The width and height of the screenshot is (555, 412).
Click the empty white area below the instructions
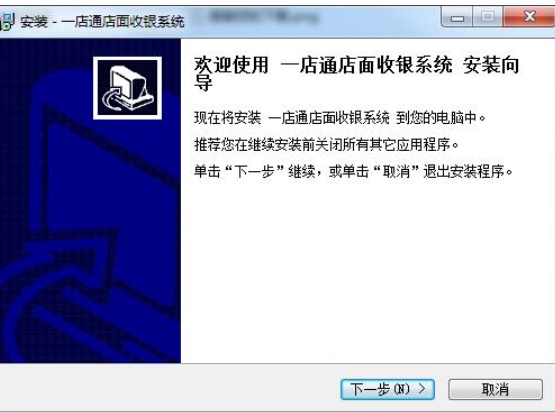(368, 271)
